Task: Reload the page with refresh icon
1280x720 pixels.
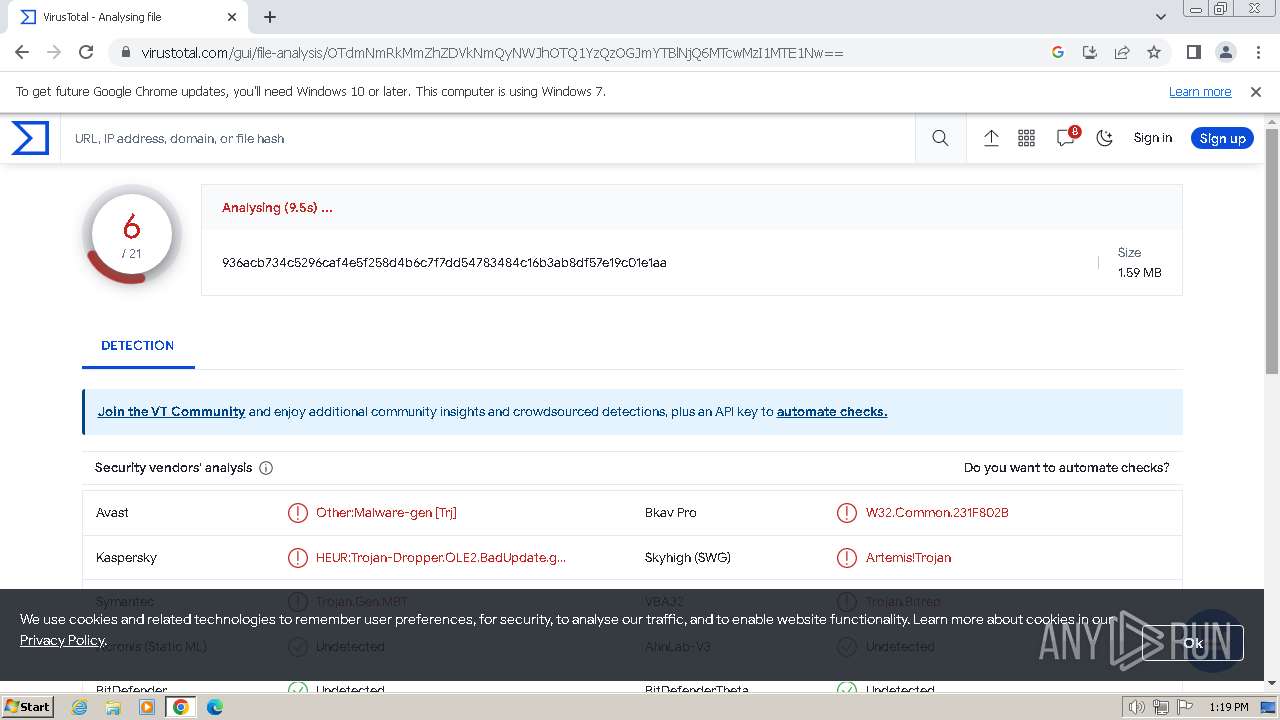Action: [x=86, y=52]
